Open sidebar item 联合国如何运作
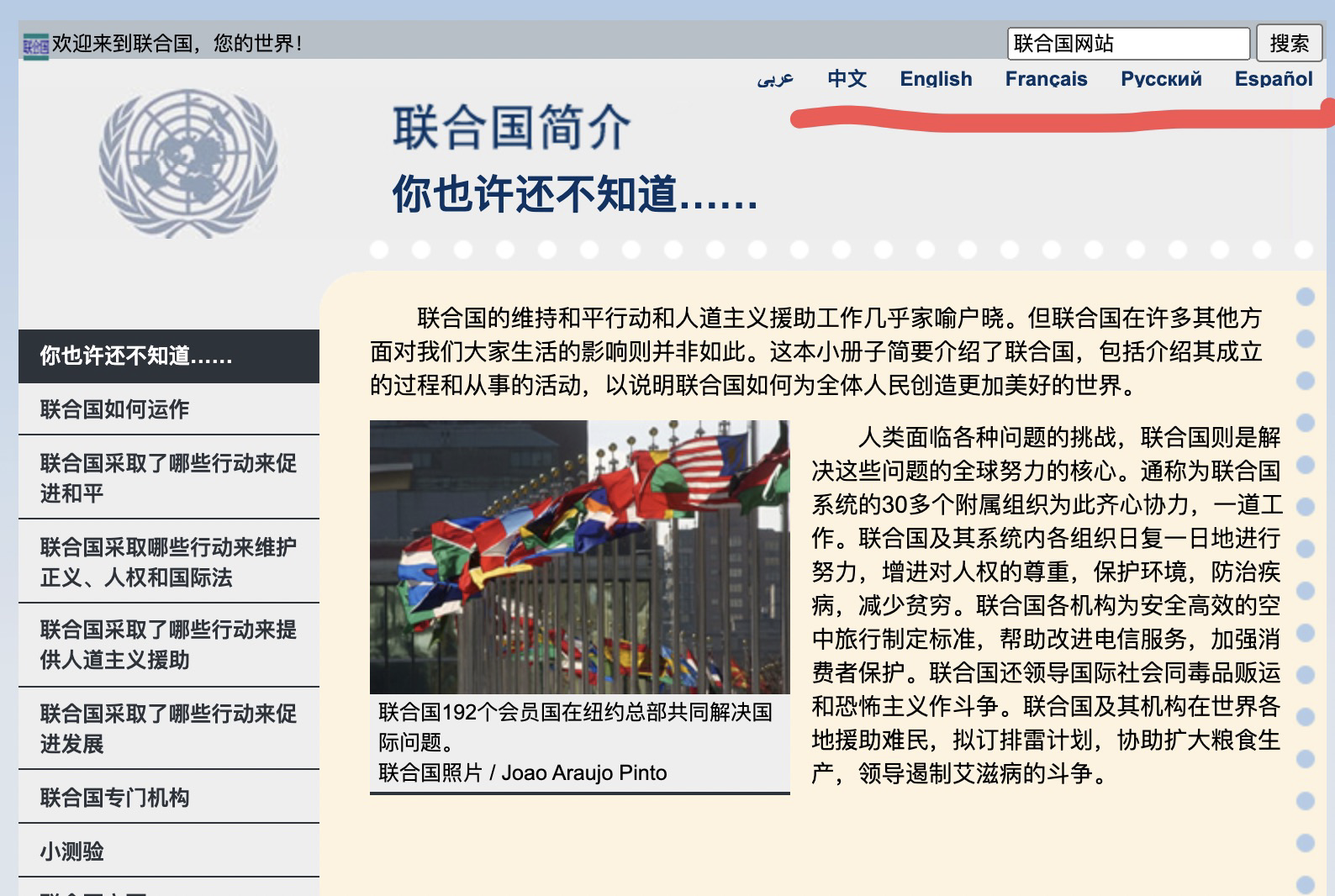The height and width of the screenshot is (896, 1335). [169, 409]
